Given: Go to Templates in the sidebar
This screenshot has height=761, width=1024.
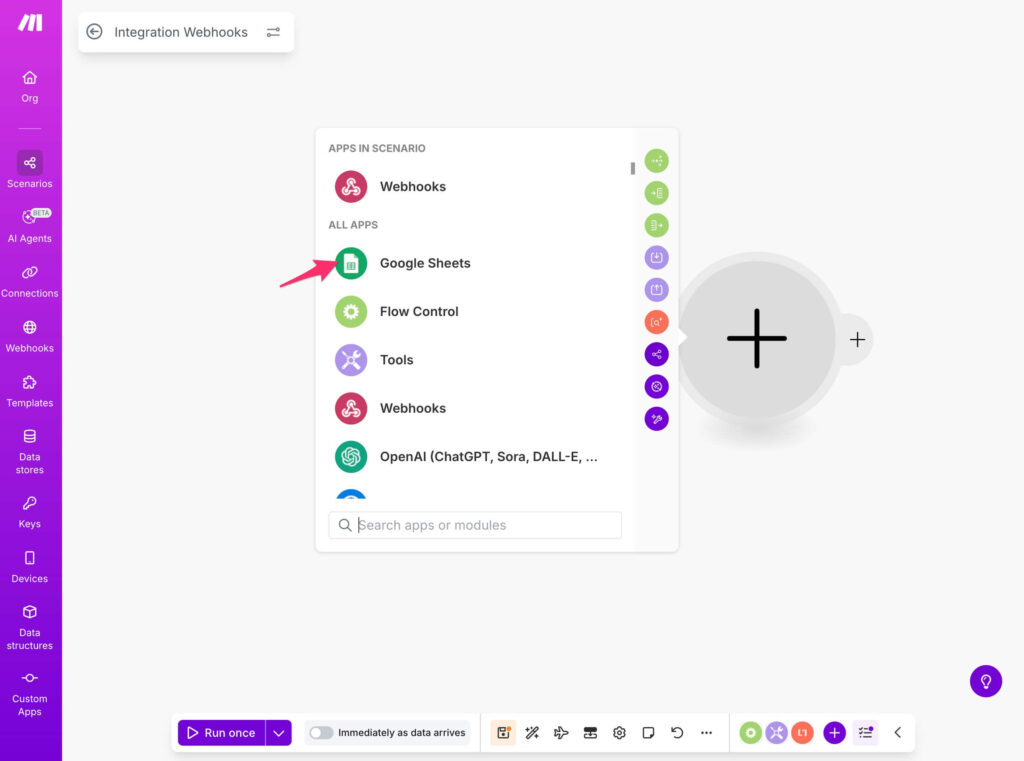Looking at the screenshot, I should point(30,390).
